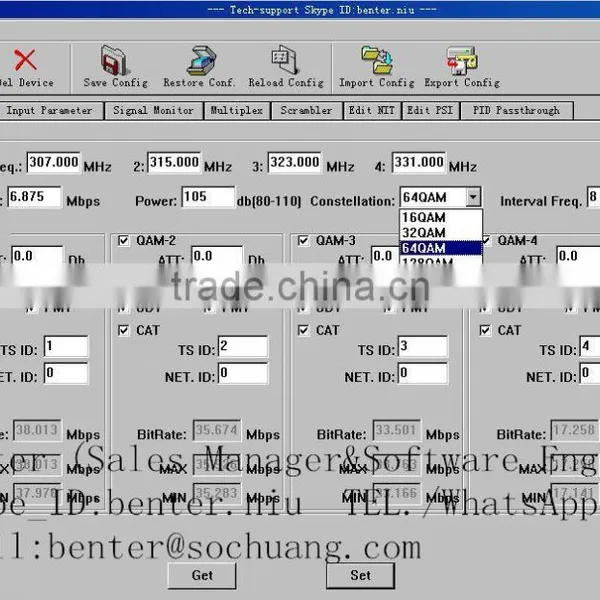
Task: Click frequency field 2 showing 315.000
Action: 174,162
